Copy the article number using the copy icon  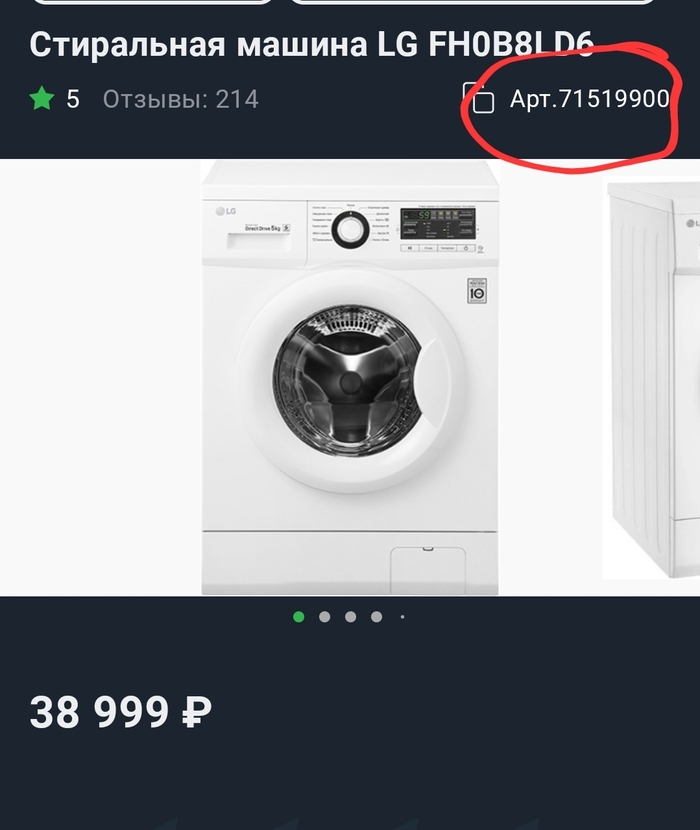(480, 99)
